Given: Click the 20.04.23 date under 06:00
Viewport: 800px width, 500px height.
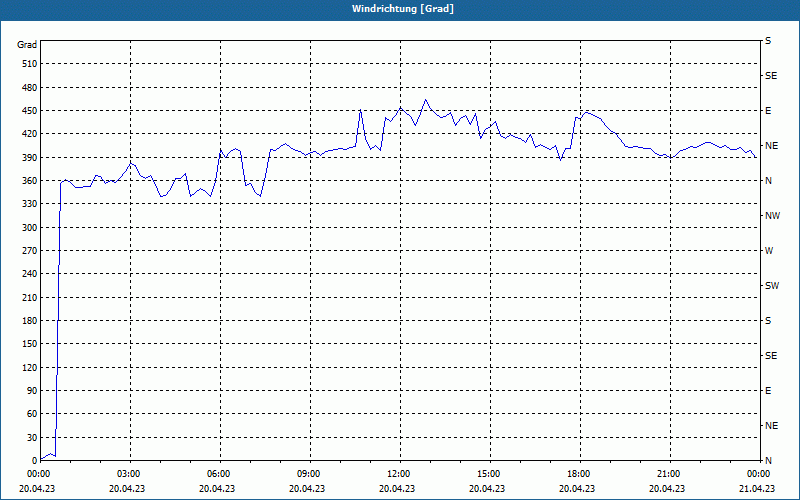Looking at the screenshot, I should click(217, 488).
